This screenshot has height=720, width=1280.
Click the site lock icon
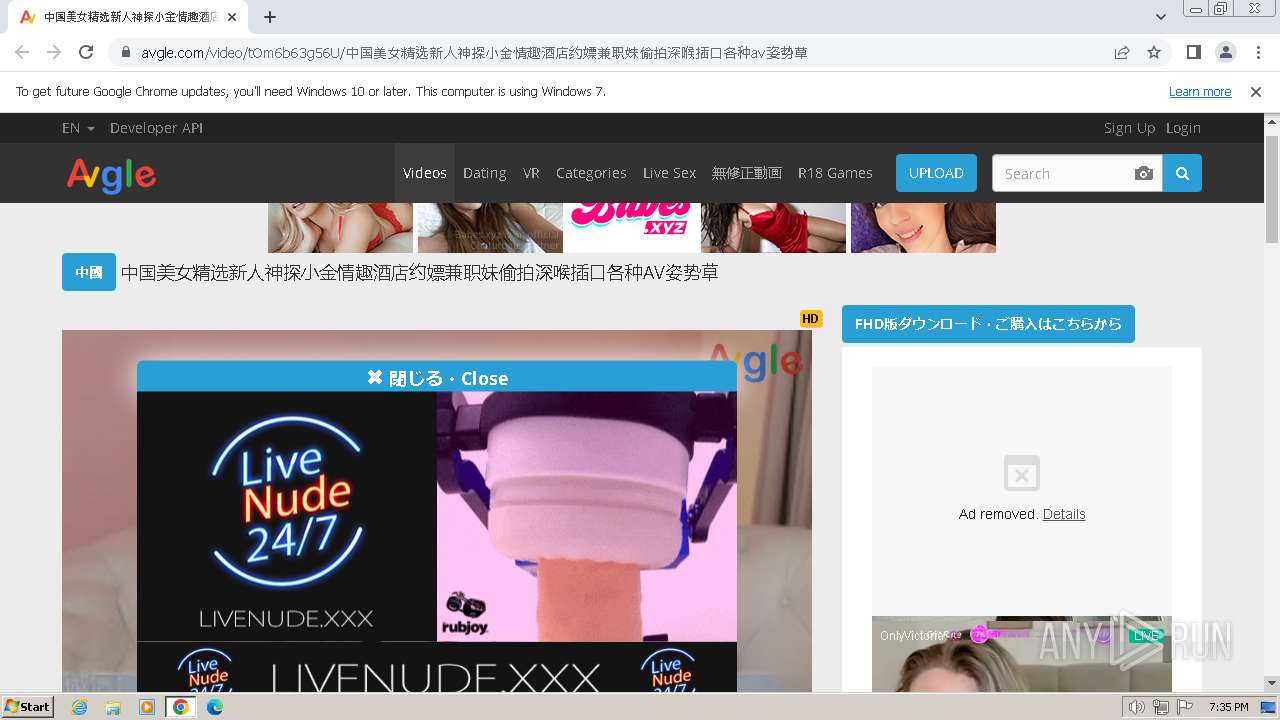click(x=126, y=53)
